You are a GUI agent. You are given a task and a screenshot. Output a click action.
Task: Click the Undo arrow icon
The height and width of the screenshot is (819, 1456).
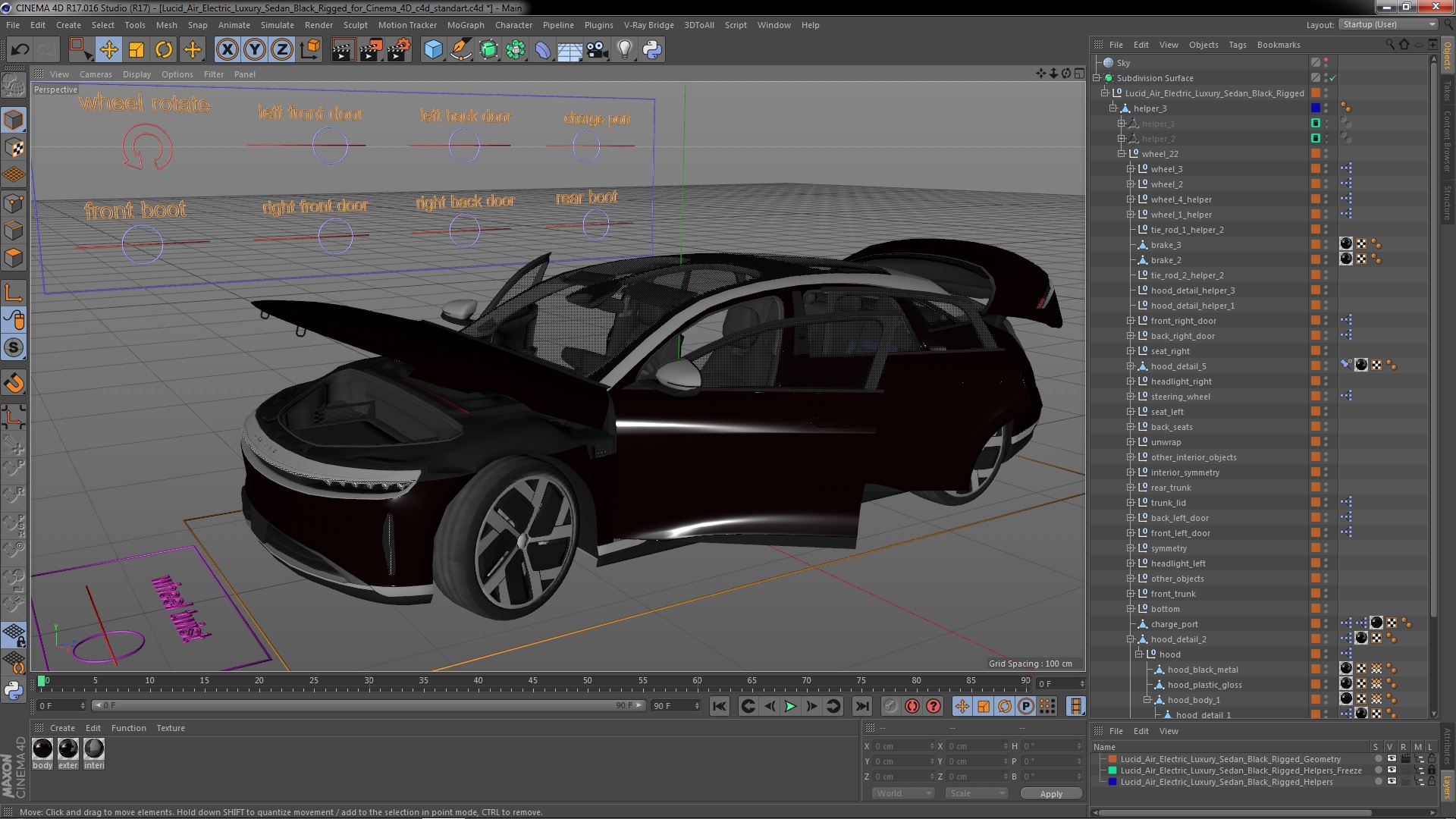click(20, 50)
